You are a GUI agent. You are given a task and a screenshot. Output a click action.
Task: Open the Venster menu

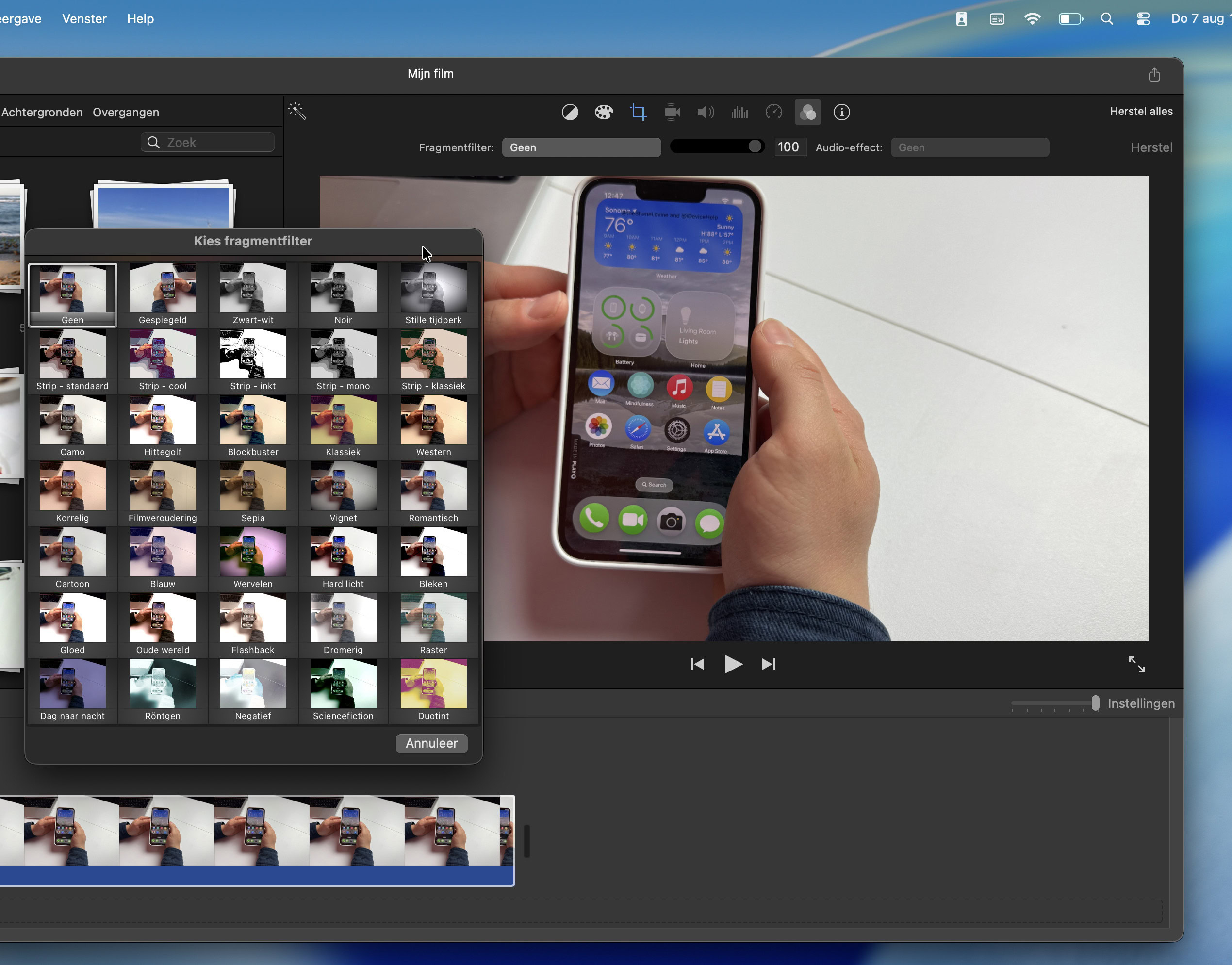coord(84,18)
